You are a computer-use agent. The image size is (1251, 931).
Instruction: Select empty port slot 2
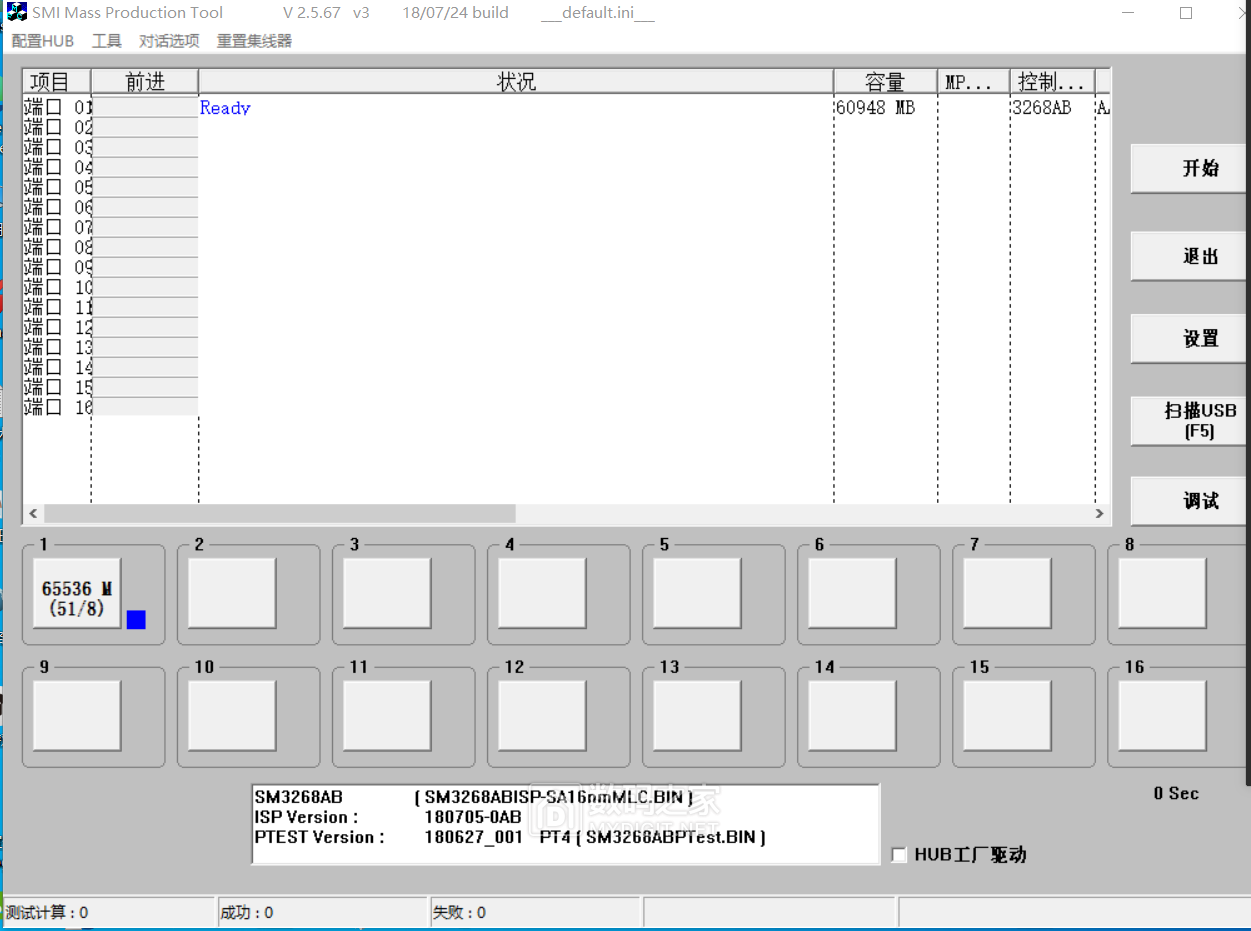[232, 593]
